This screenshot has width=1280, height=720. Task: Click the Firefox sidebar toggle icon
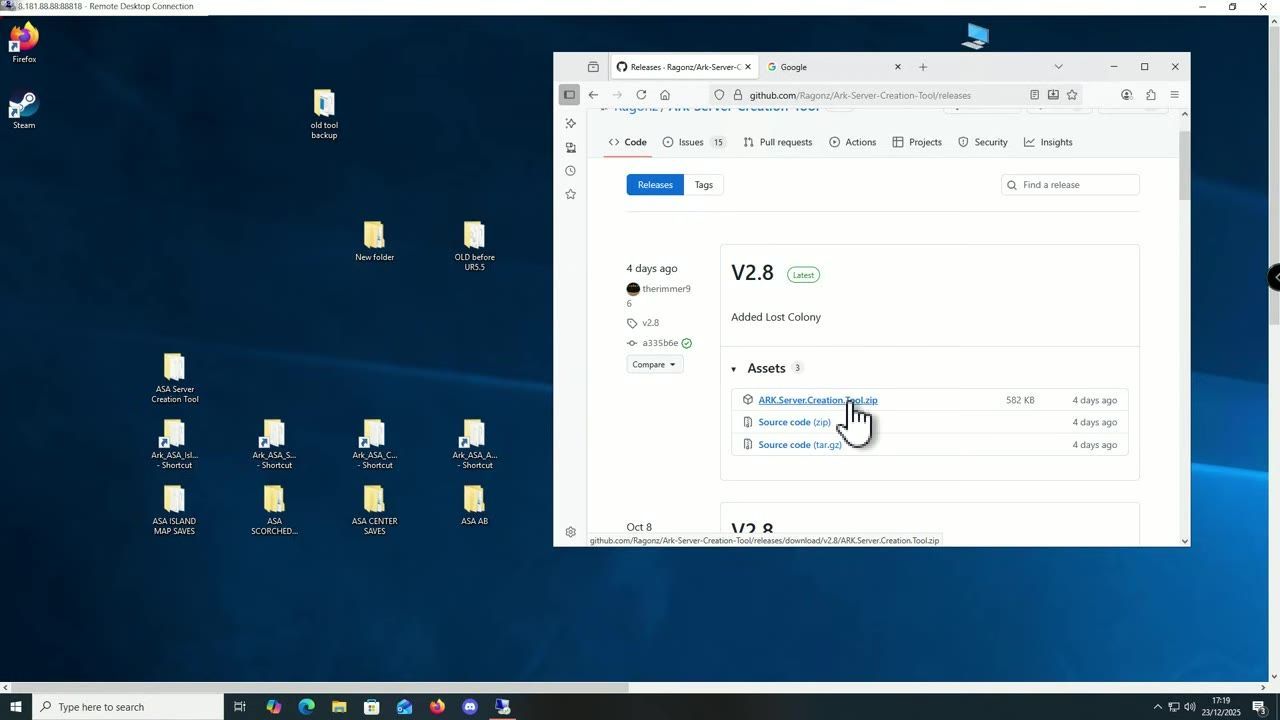click(569, 95)
